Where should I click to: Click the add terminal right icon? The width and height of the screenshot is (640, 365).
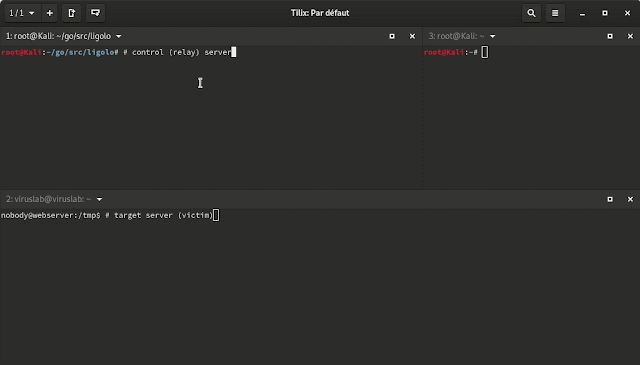coord(71,13)
